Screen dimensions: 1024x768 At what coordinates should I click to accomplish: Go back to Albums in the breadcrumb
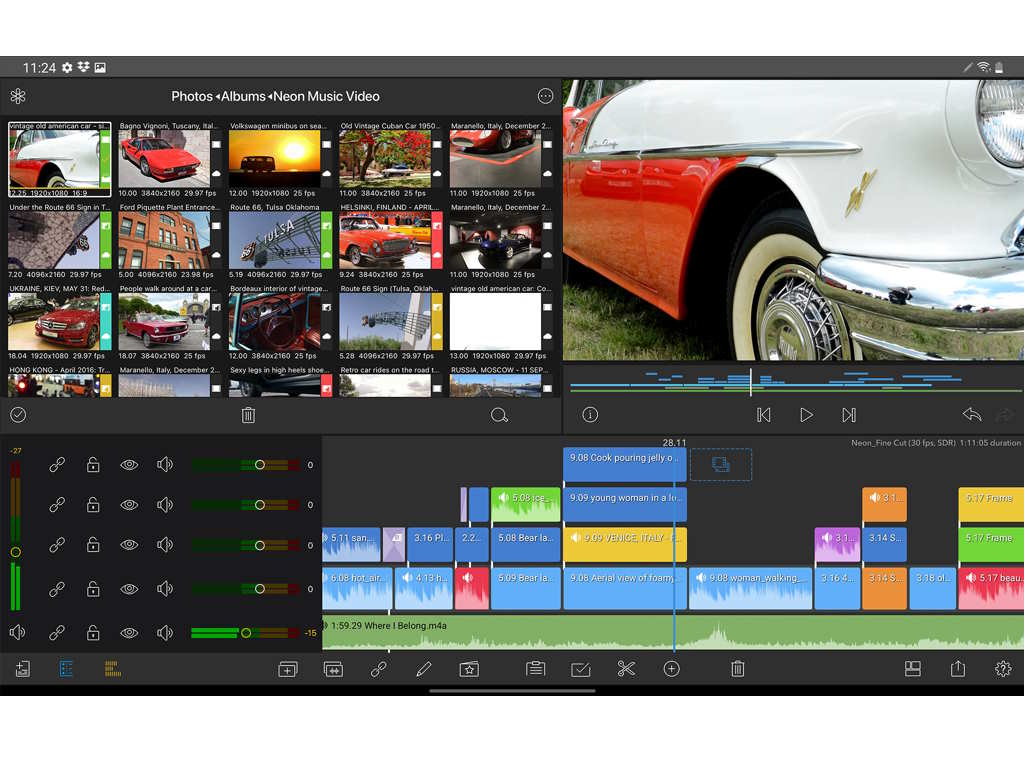tap(244, 97)
